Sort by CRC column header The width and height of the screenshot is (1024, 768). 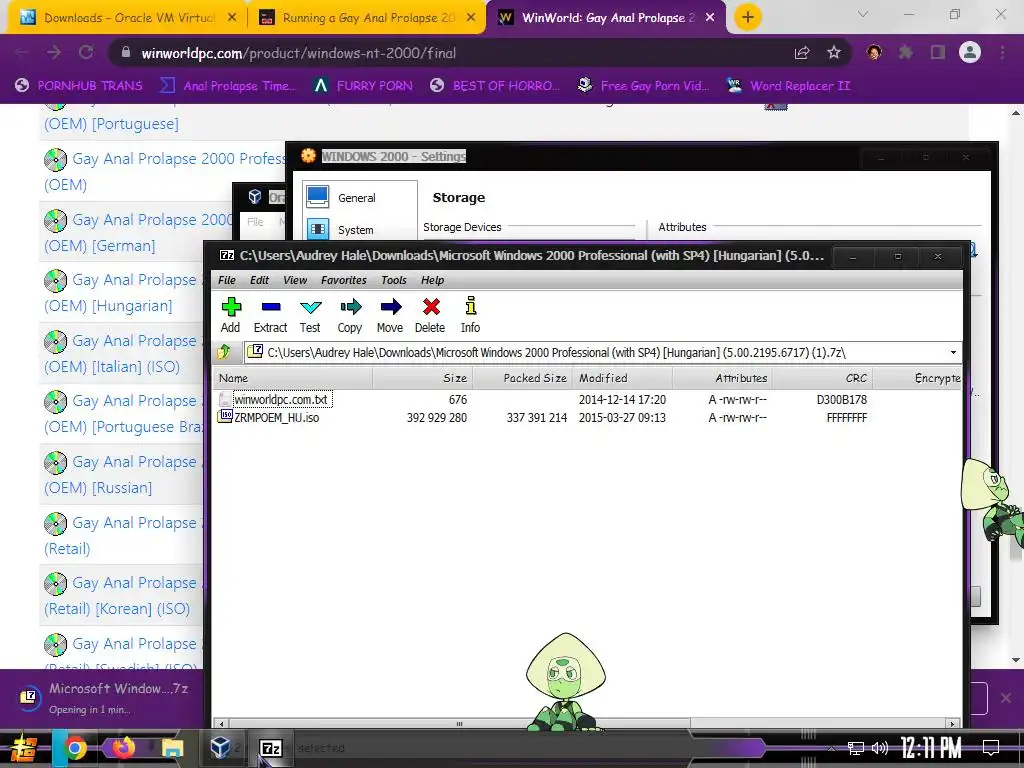point(822,378)
